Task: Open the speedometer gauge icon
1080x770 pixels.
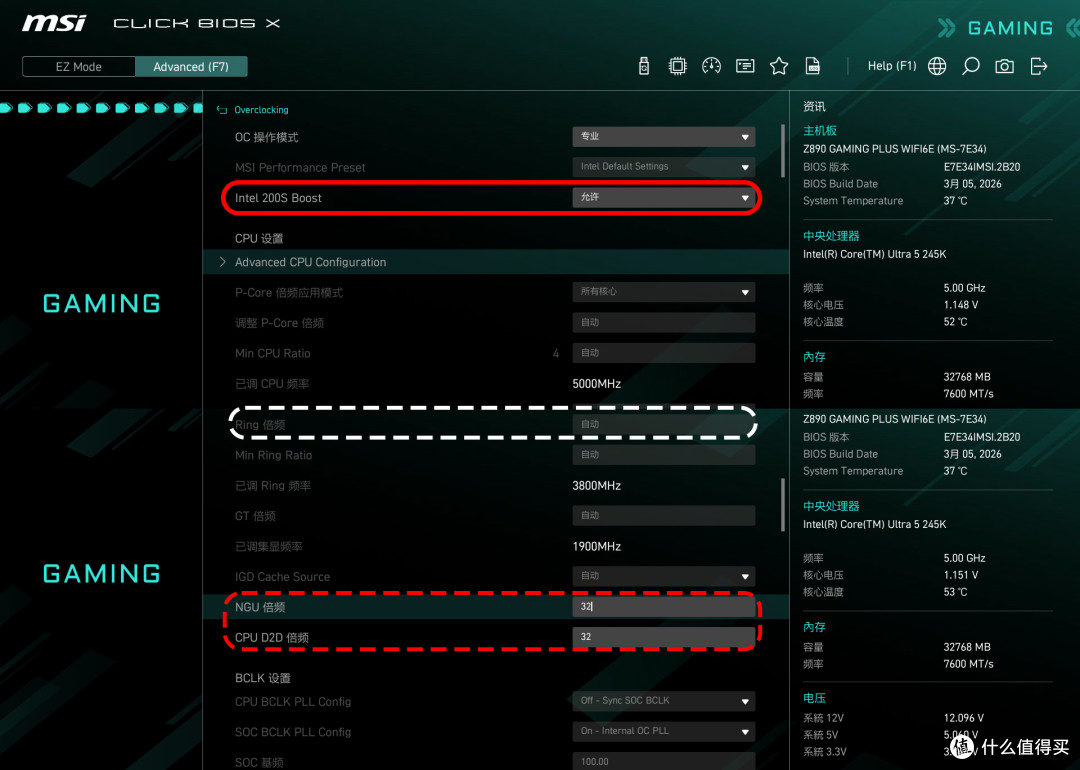Action: point(712,66)
